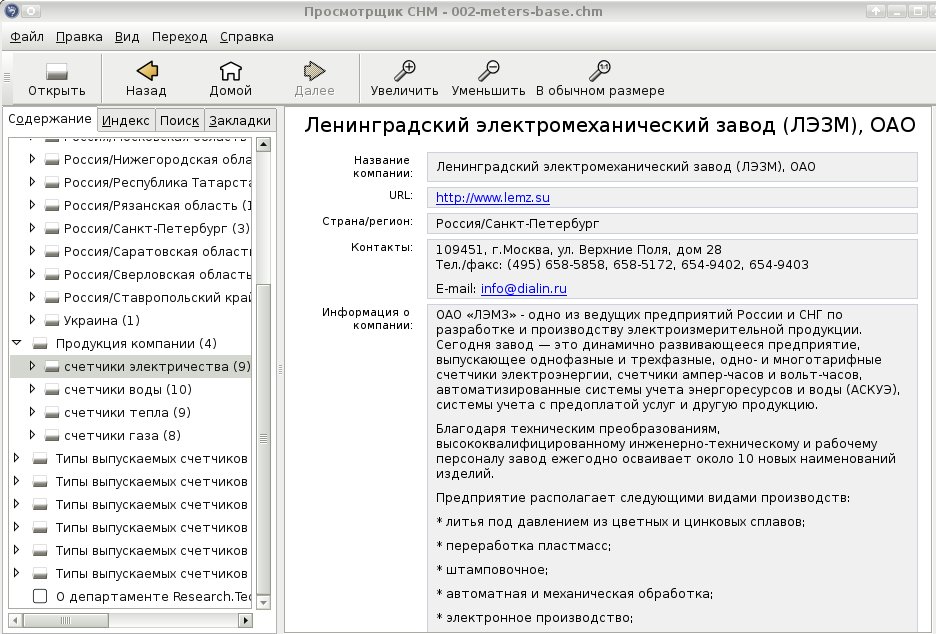Click the Открыть toolbar icon
Screen dimensions: 936x634
57,71
